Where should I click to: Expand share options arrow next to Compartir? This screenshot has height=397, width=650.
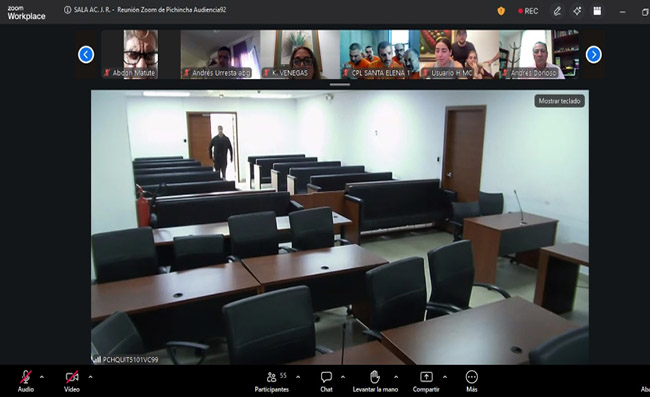click(x=445, y=377)
